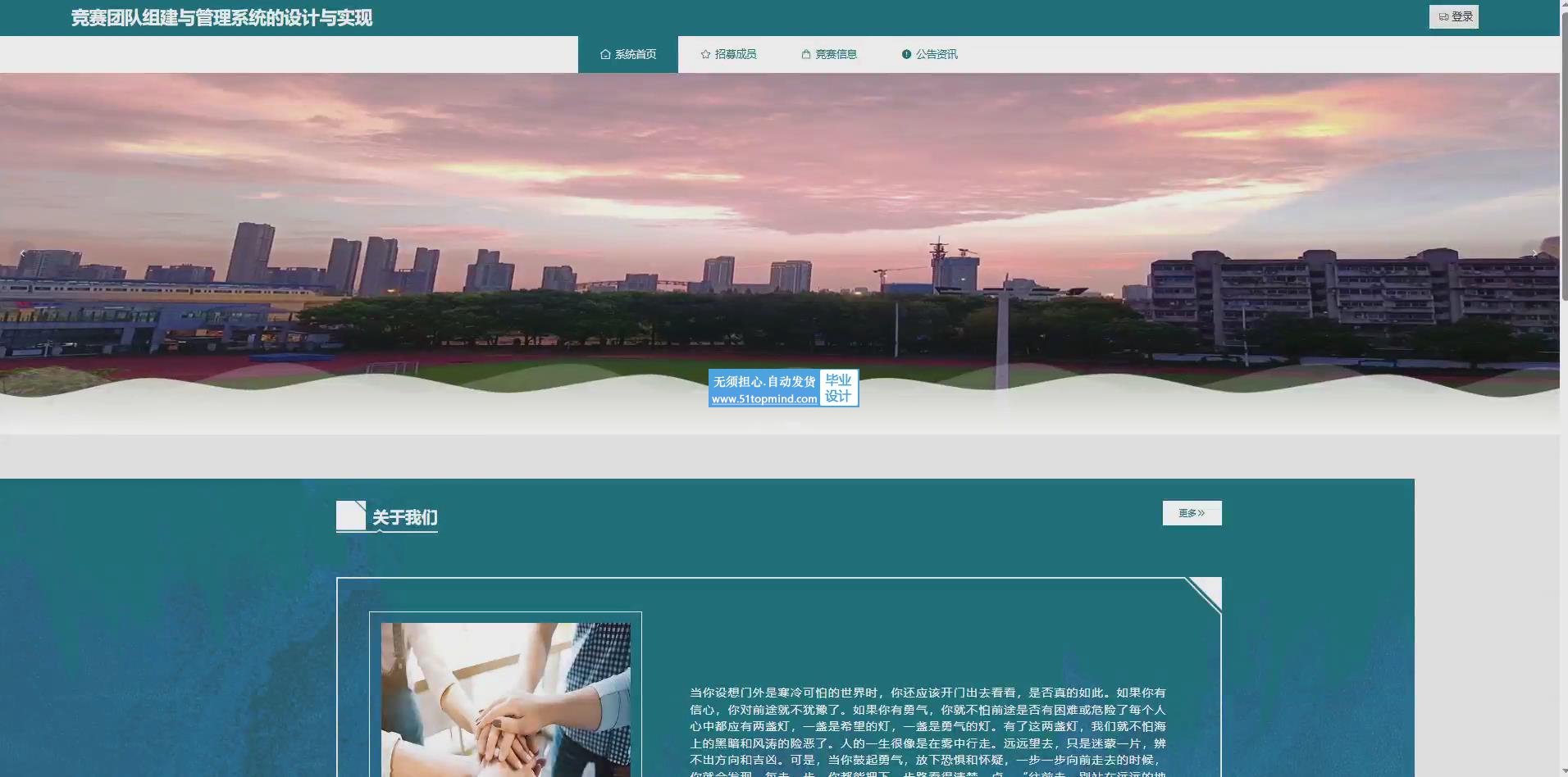Click the bag icon beside 竞赛信息
Viewport: 1568px width, 777px height.
806,55
